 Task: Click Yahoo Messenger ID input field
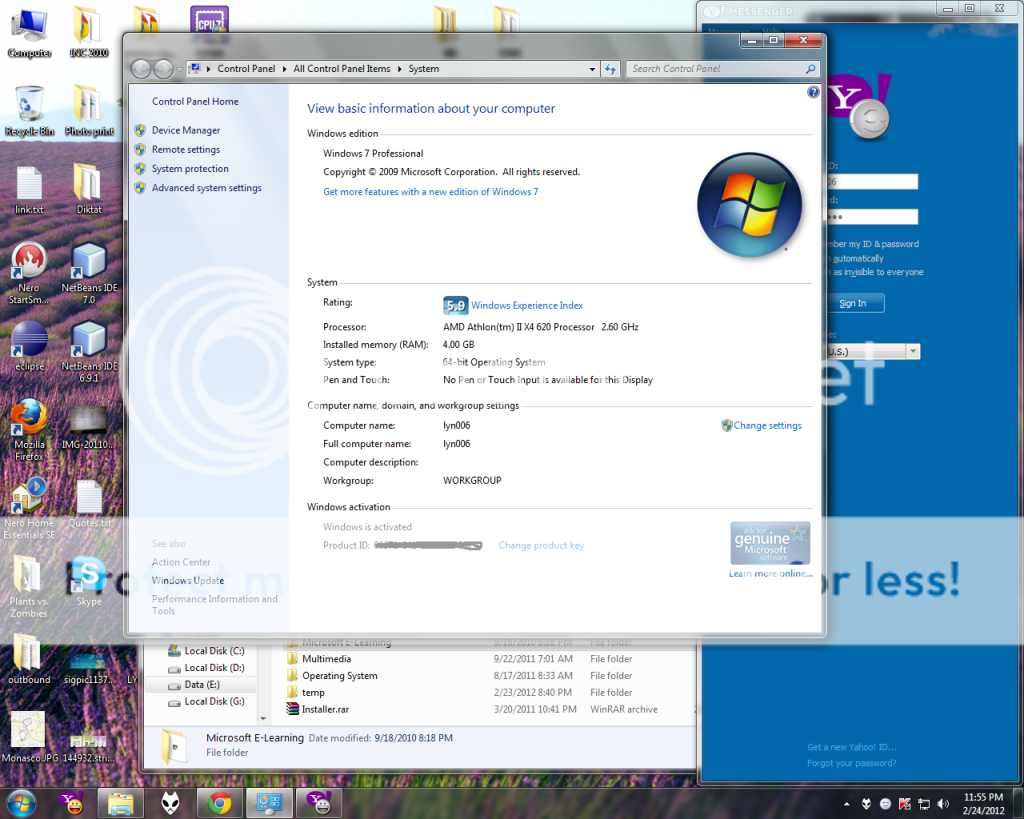[872, 182]
